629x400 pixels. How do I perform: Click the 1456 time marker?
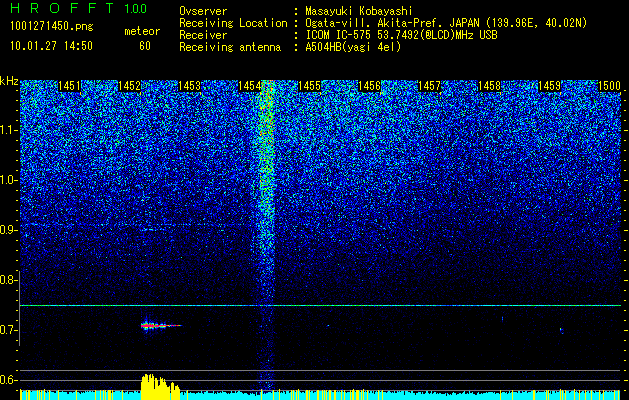pyautogui.click(x=369, y=86)
